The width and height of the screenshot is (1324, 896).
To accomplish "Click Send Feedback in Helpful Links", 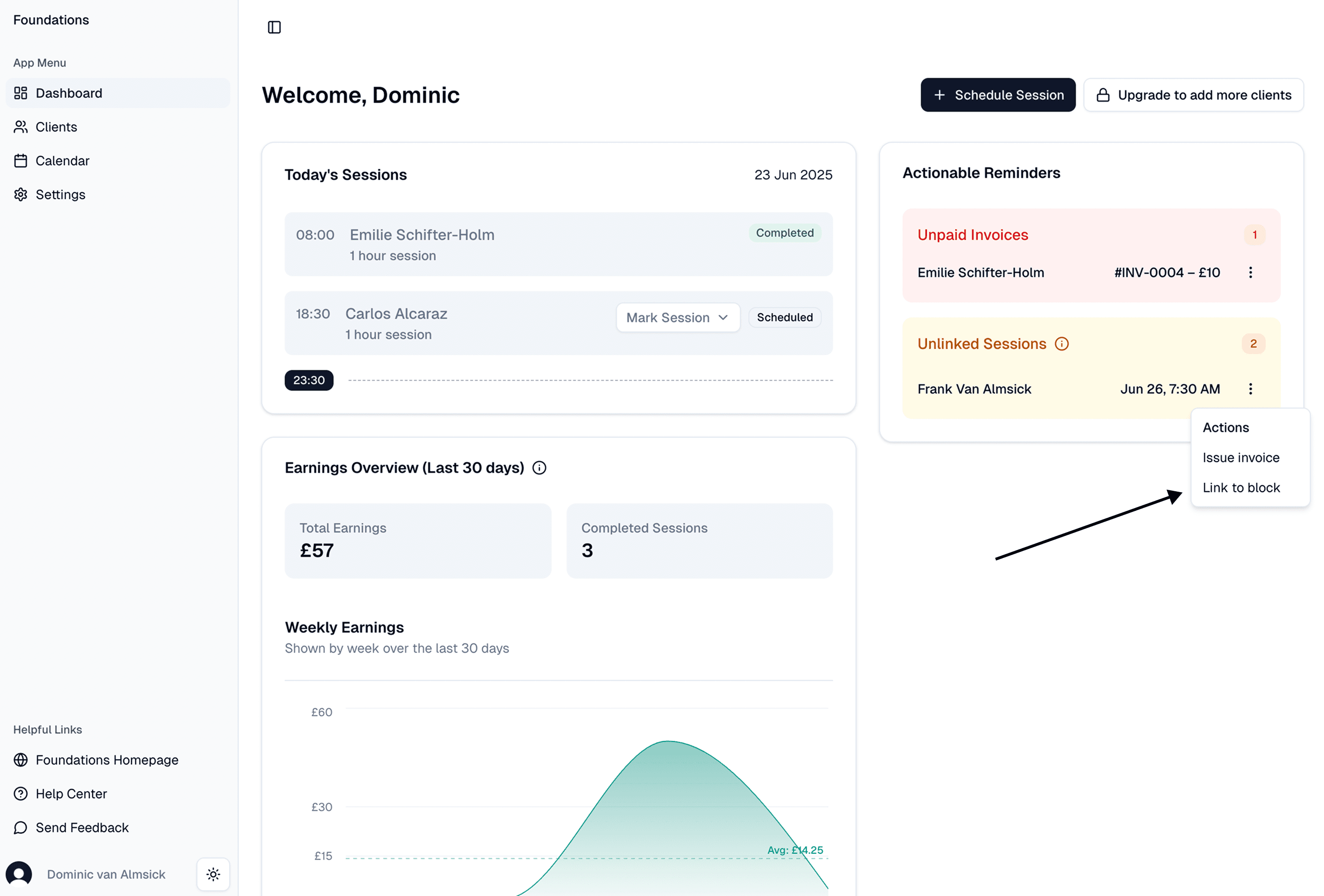I will [x=81, y=827].
